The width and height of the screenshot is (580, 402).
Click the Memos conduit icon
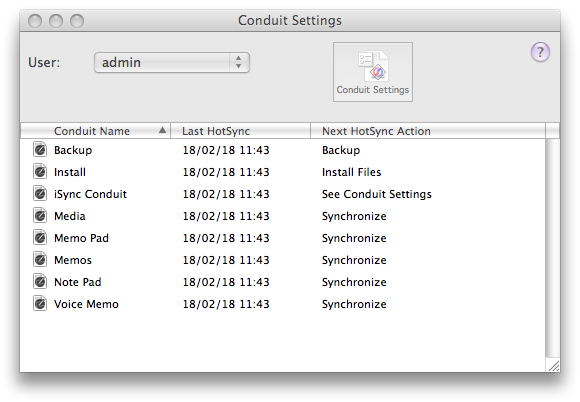(40, 260)
